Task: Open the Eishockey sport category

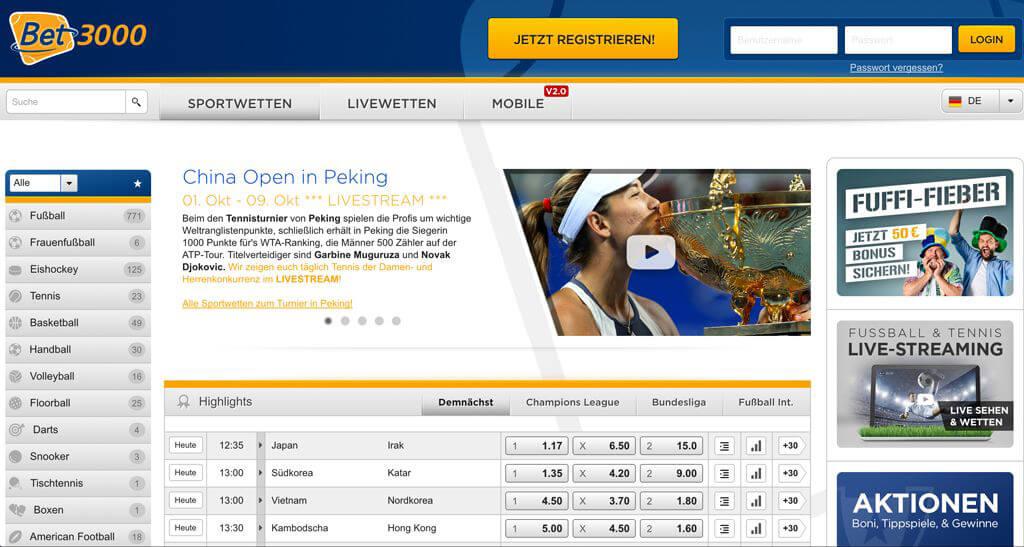Action: 78,270
